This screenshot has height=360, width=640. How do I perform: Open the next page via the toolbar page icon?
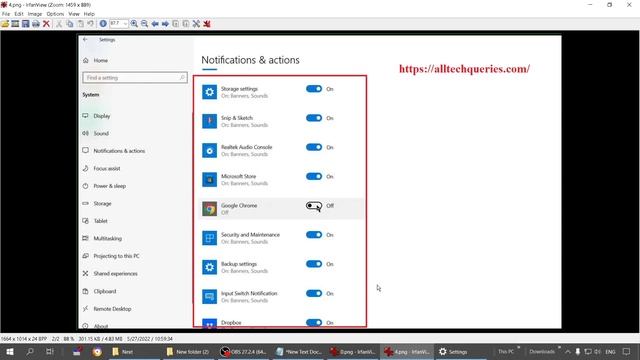186,24
